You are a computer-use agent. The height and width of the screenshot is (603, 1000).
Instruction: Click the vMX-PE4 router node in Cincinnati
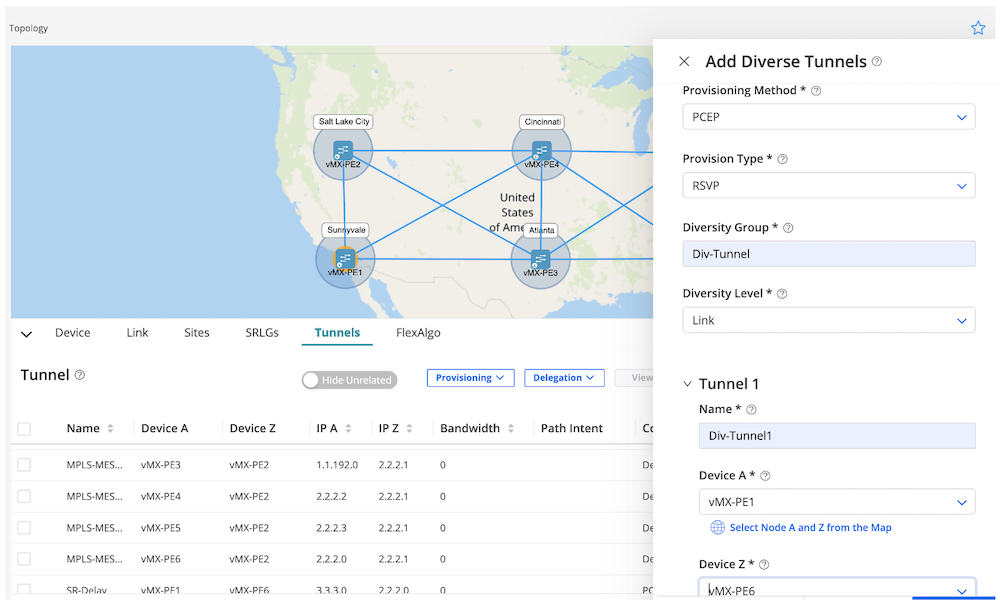(541, 151)
